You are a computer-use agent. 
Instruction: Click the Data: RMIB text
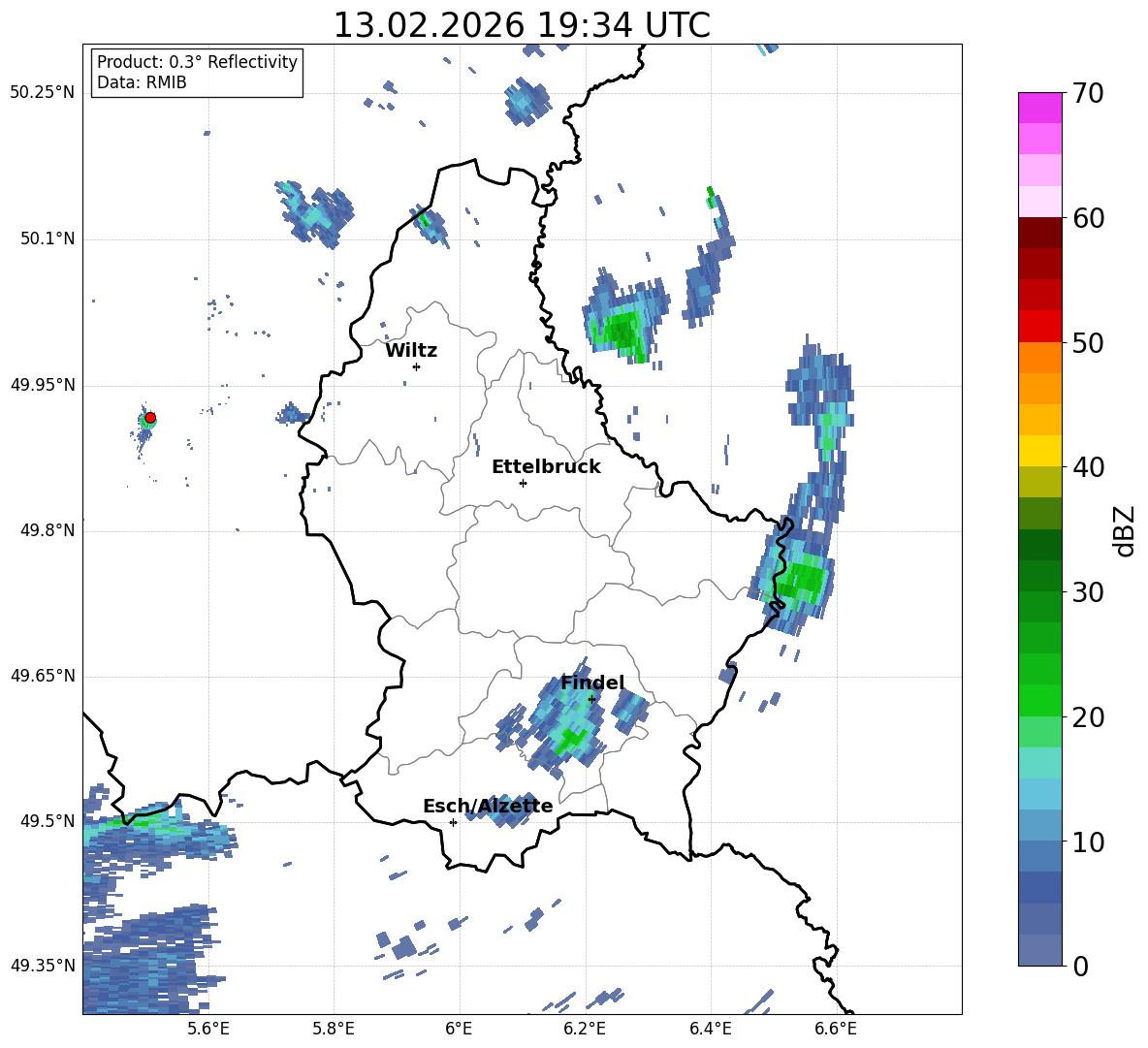142,82
